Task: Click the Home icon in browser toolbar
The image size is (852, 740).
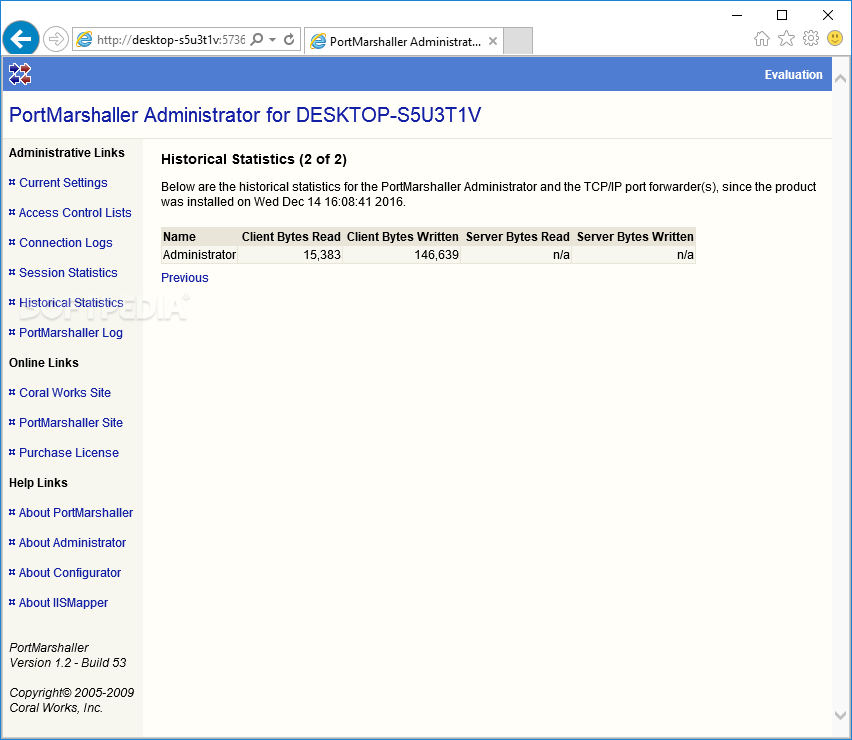Action: [x=762, y=39]
